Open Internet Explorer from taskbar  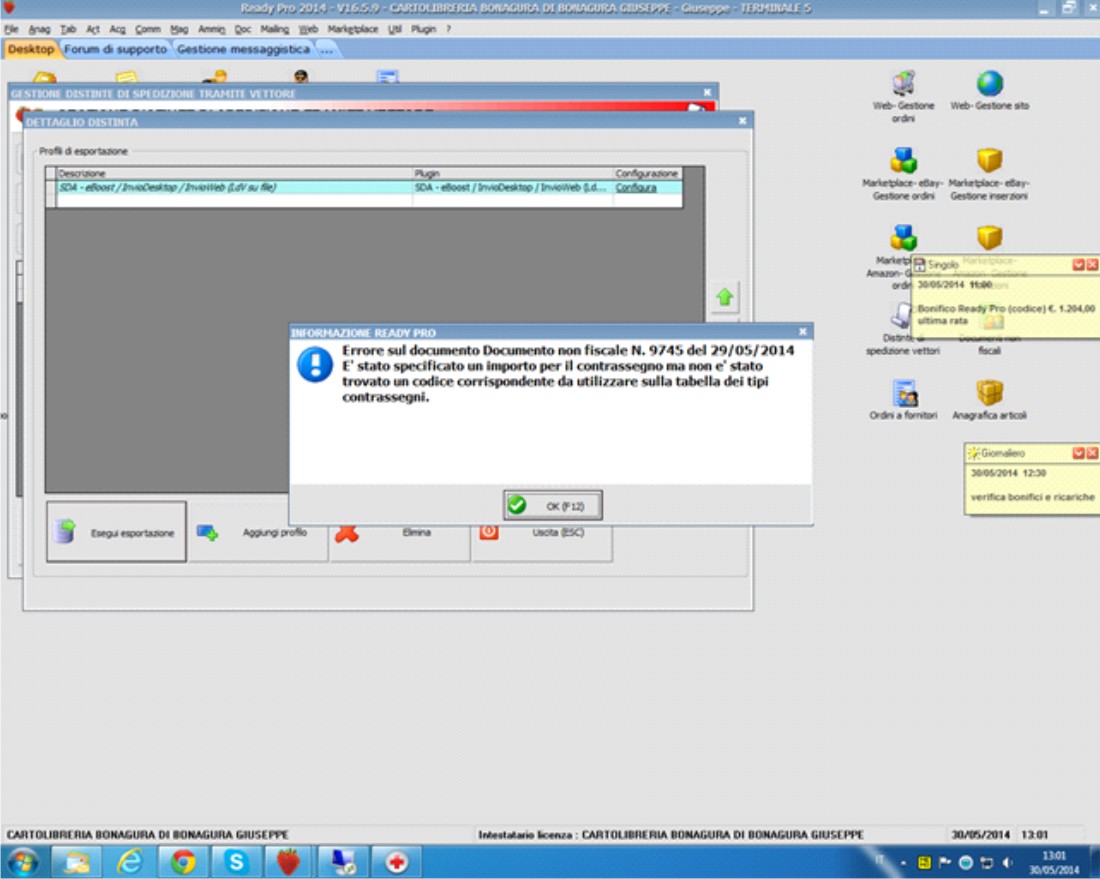coord(130,861)
